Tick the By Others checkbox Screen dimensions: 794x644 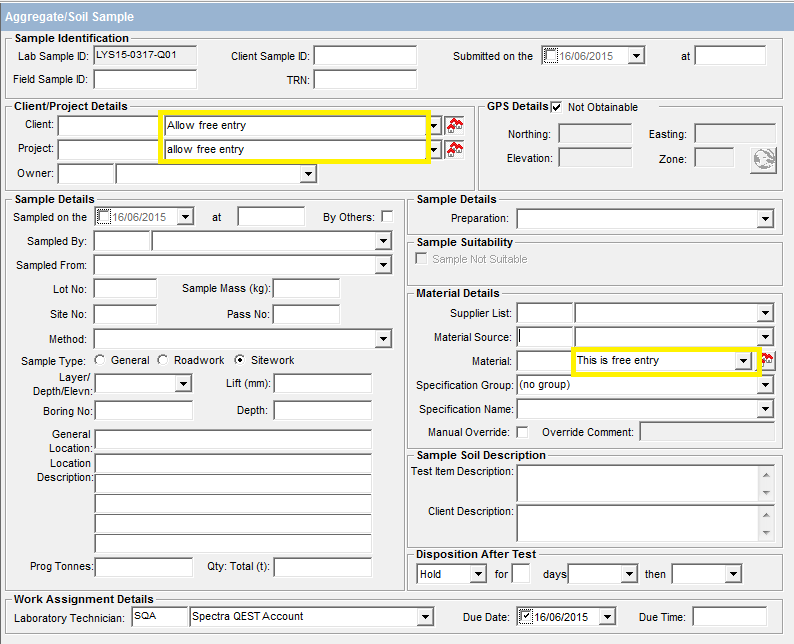[x=387, y=216]
